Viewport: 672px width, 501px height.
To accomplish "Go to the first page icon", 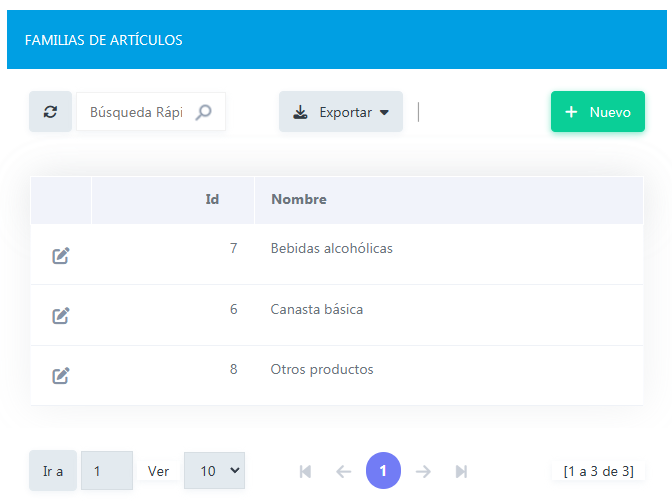I will pos(305,471).
